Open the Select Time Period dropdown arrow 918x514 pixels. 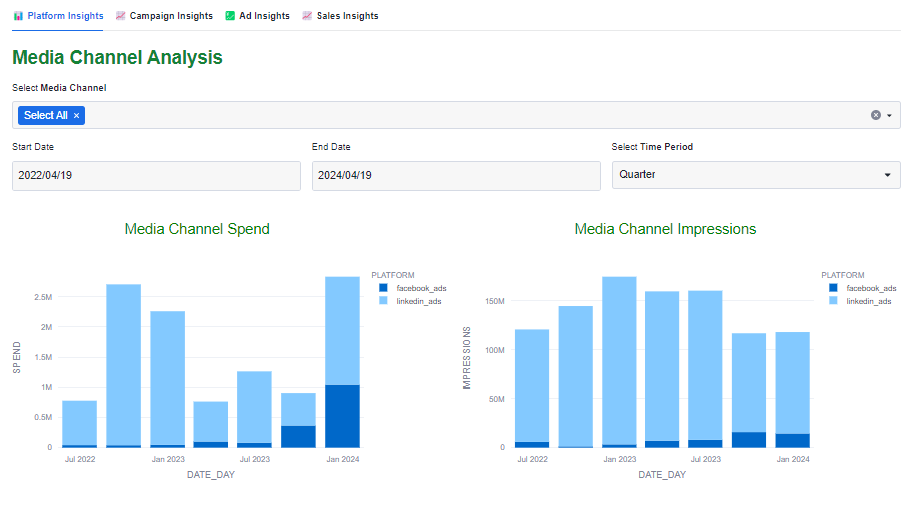pyautogui.click(x=887, y=176)
